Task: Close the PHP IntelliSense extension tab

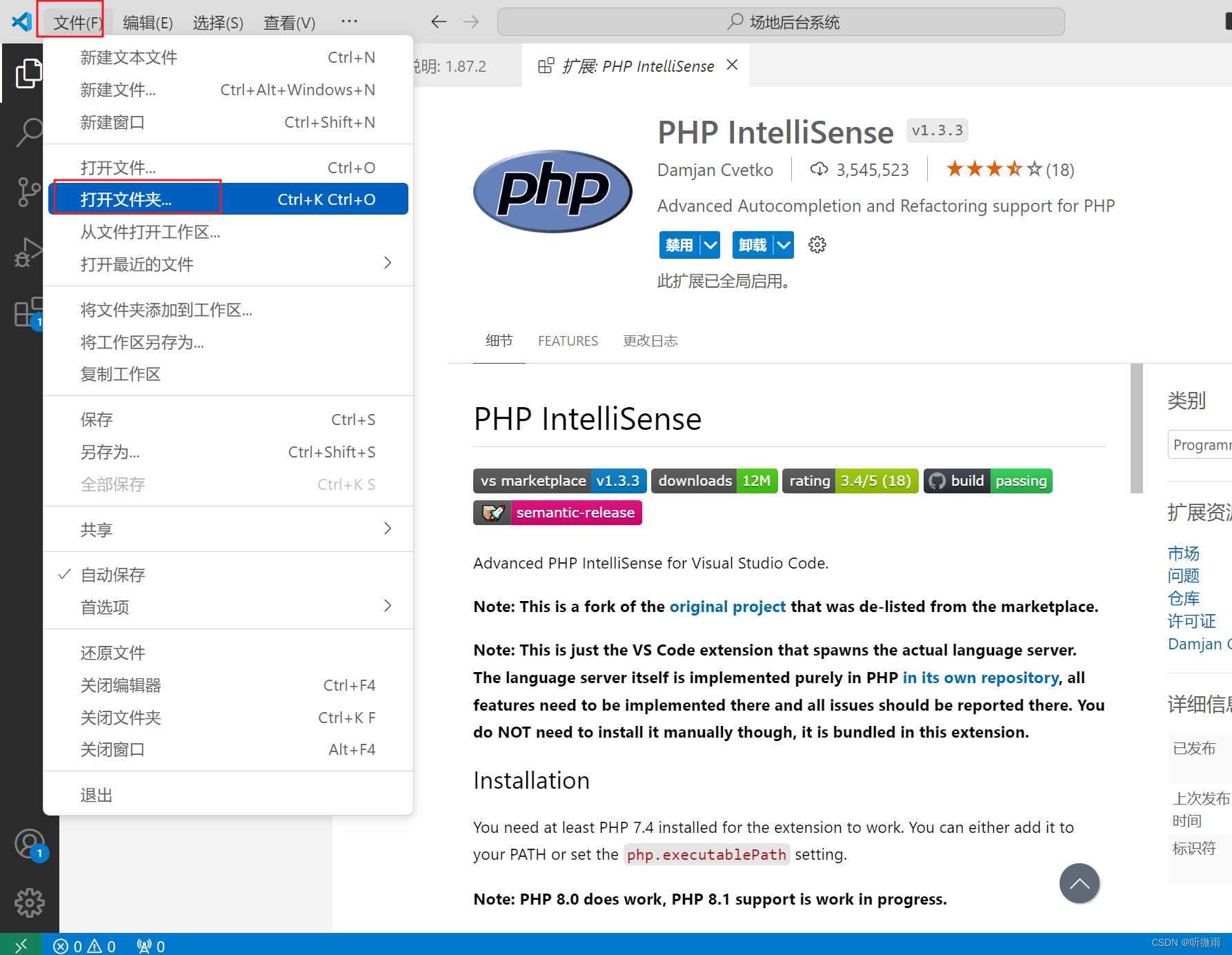Action: (733, 65)
